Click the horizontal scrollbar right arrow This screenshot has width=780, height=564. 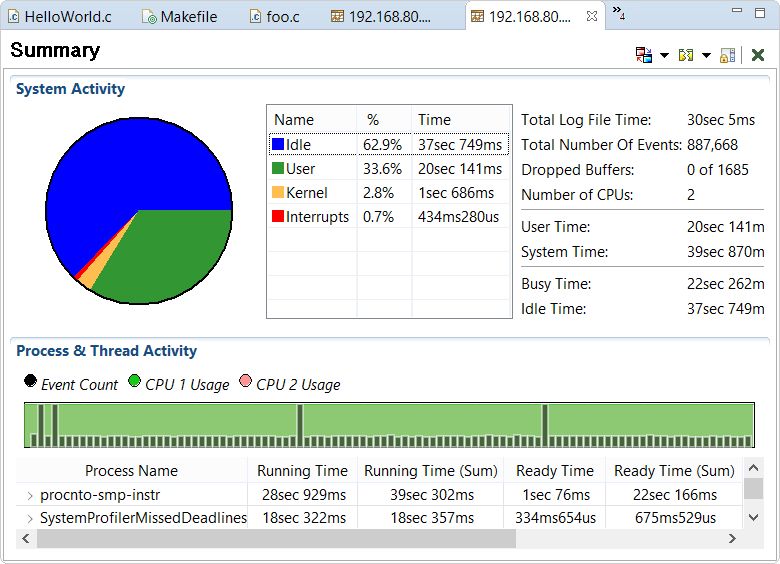[732, 539]
